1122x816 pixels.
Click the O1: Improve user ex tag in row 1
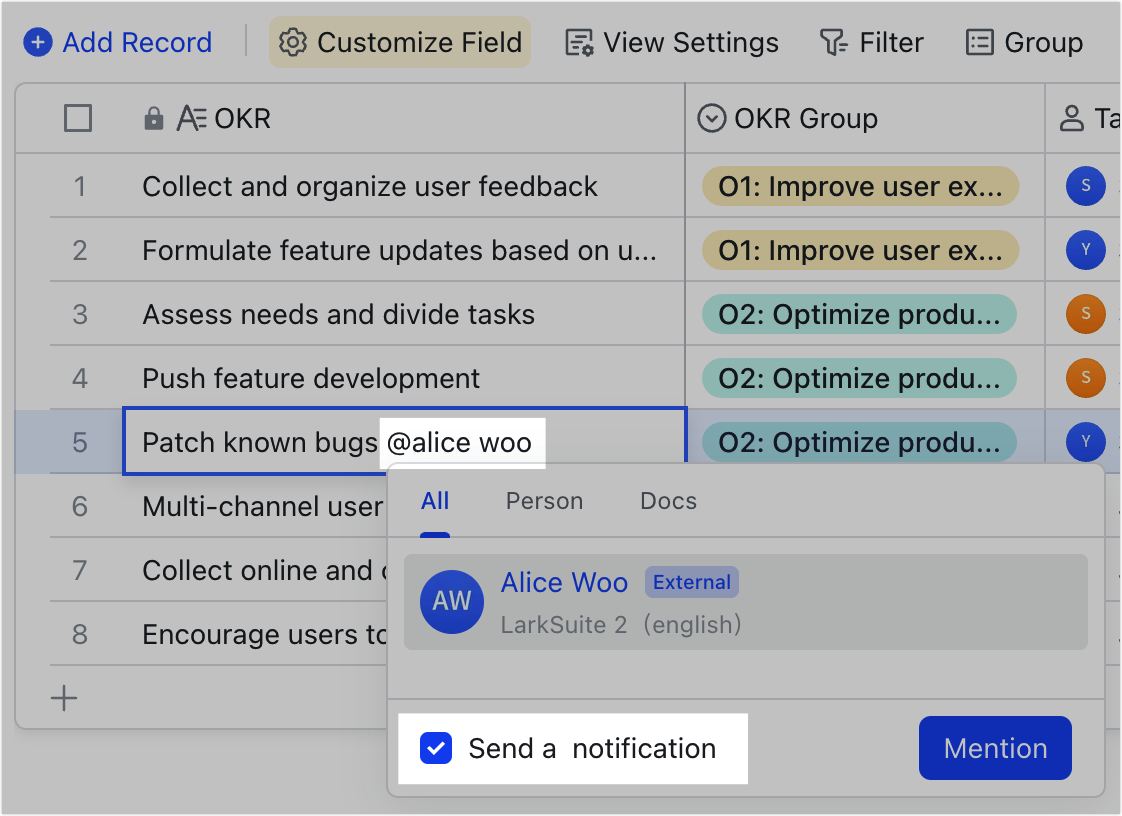[x=863, y=186]
